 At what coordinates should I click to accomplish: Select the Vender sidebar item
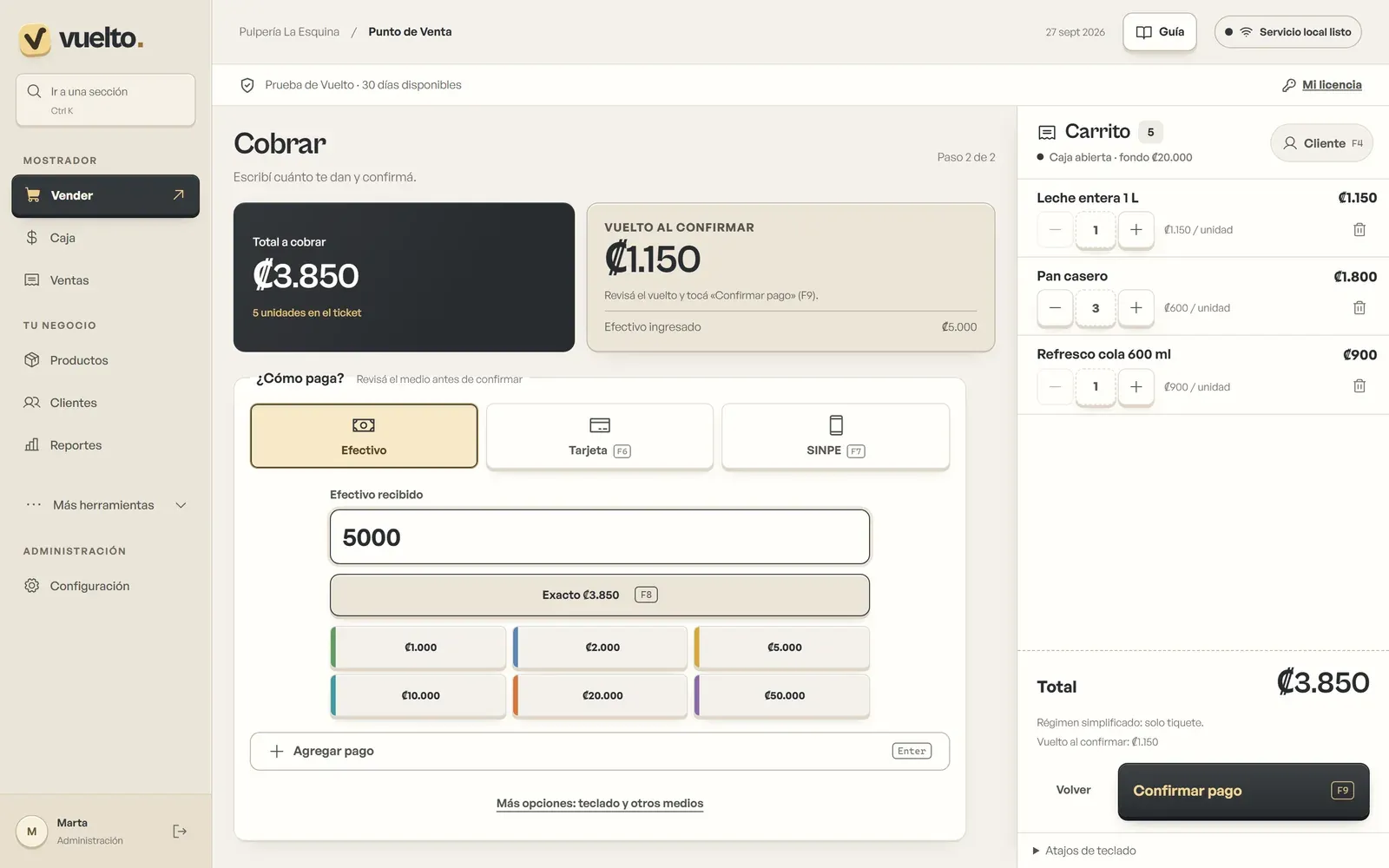pyautogui.click(x=105, y=195)
